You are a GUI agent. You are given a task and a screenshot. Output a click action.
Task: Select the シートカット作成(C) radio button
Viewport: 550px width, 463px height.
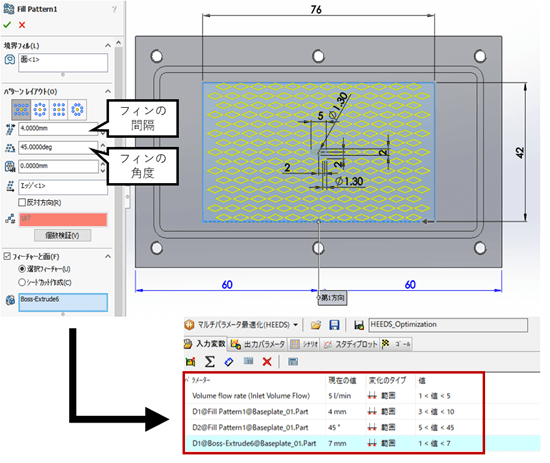pyautogui.click(x=22, y=282)
